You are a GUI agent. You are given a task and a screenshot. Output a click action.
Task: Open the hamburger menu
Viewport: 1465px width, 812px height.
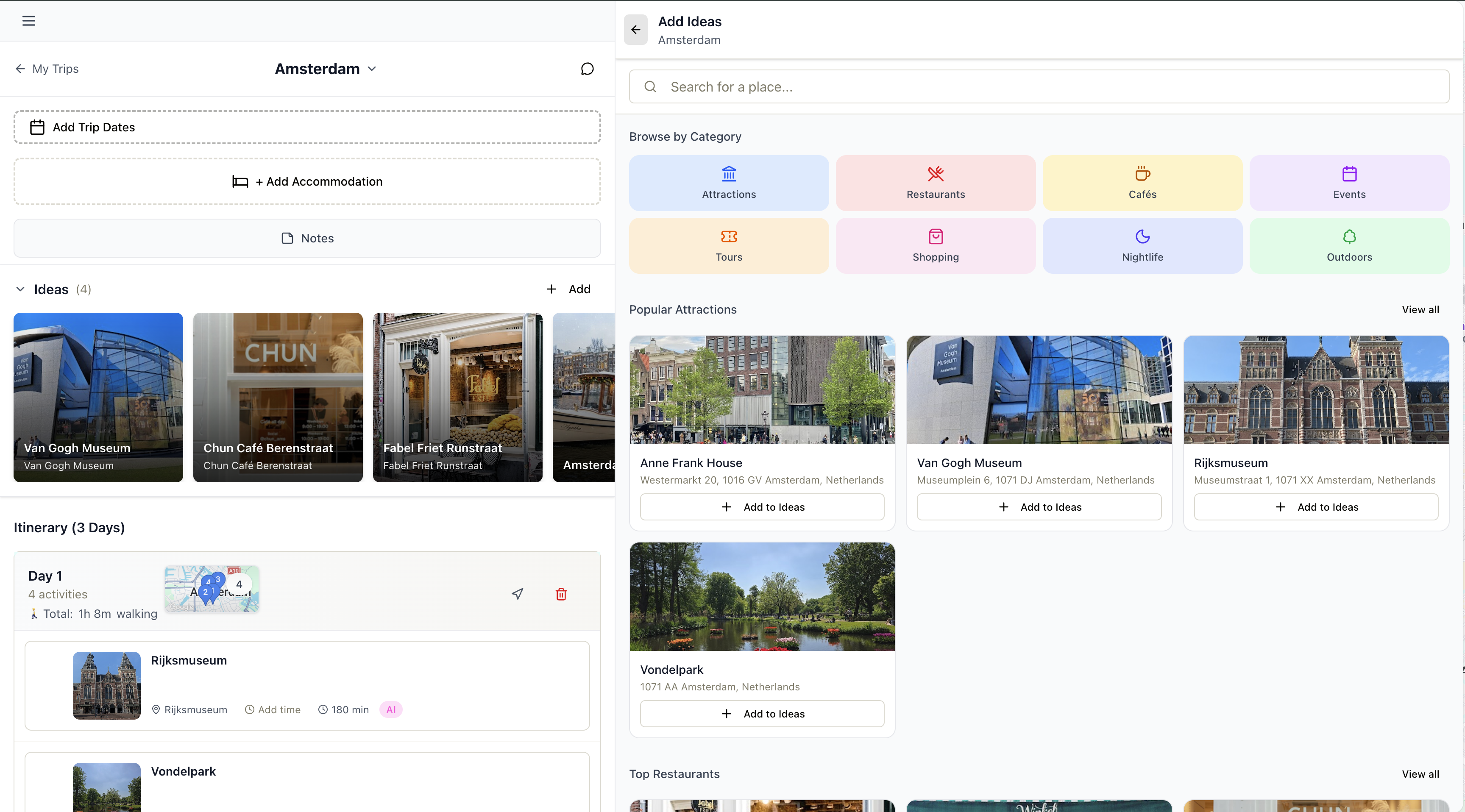(28, 21)
